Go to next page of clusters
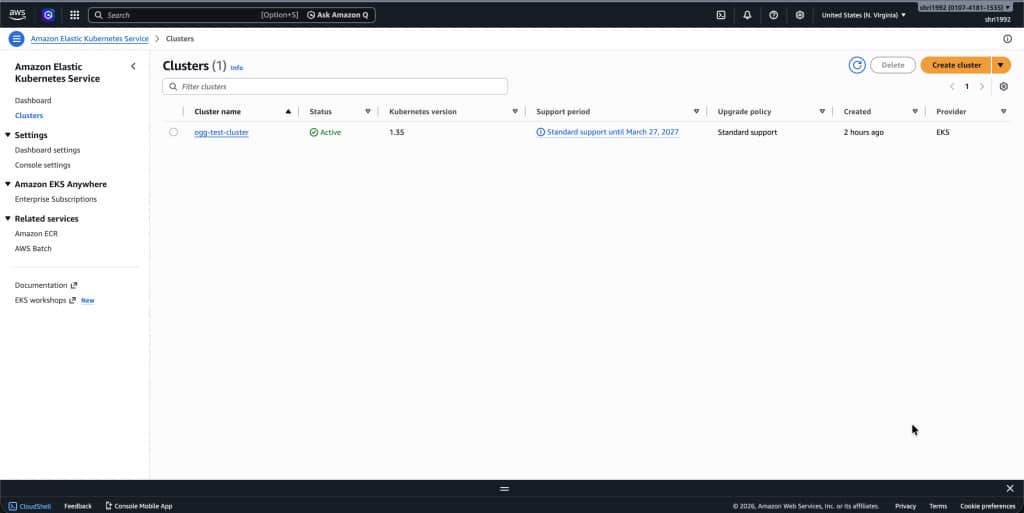This screenshot has width=1024, height=513. point(982,86)
